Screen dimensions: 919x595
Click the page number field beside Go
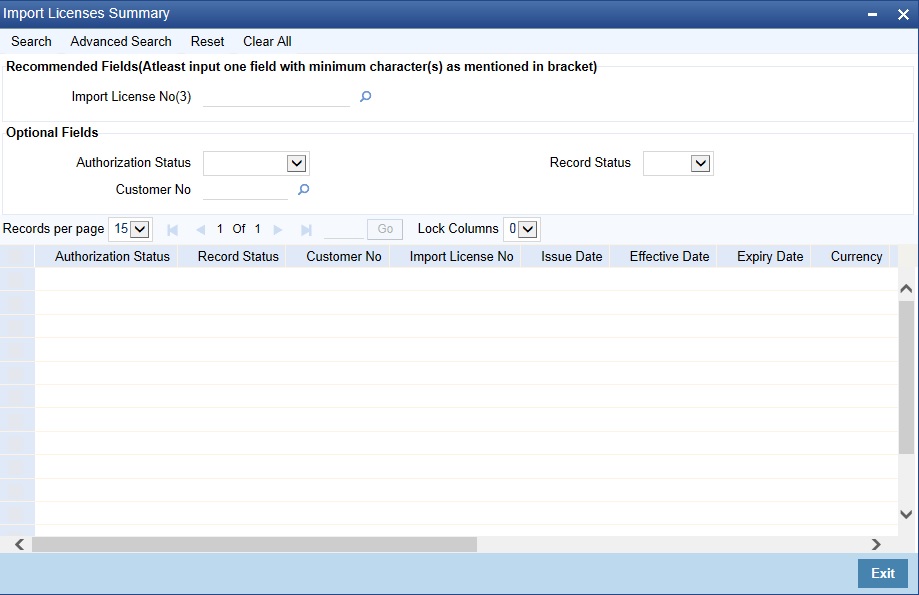(x=344, y=229)
